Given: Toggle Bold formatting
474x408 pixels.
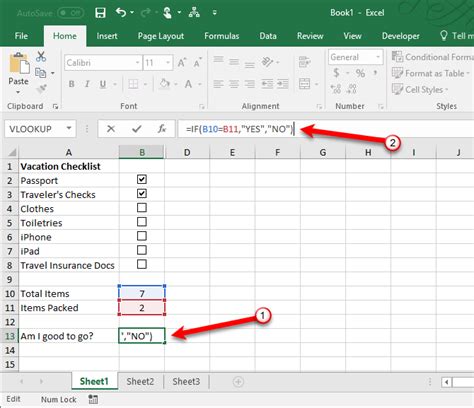Looking at the screenshot, I should [x=71, y=84].
